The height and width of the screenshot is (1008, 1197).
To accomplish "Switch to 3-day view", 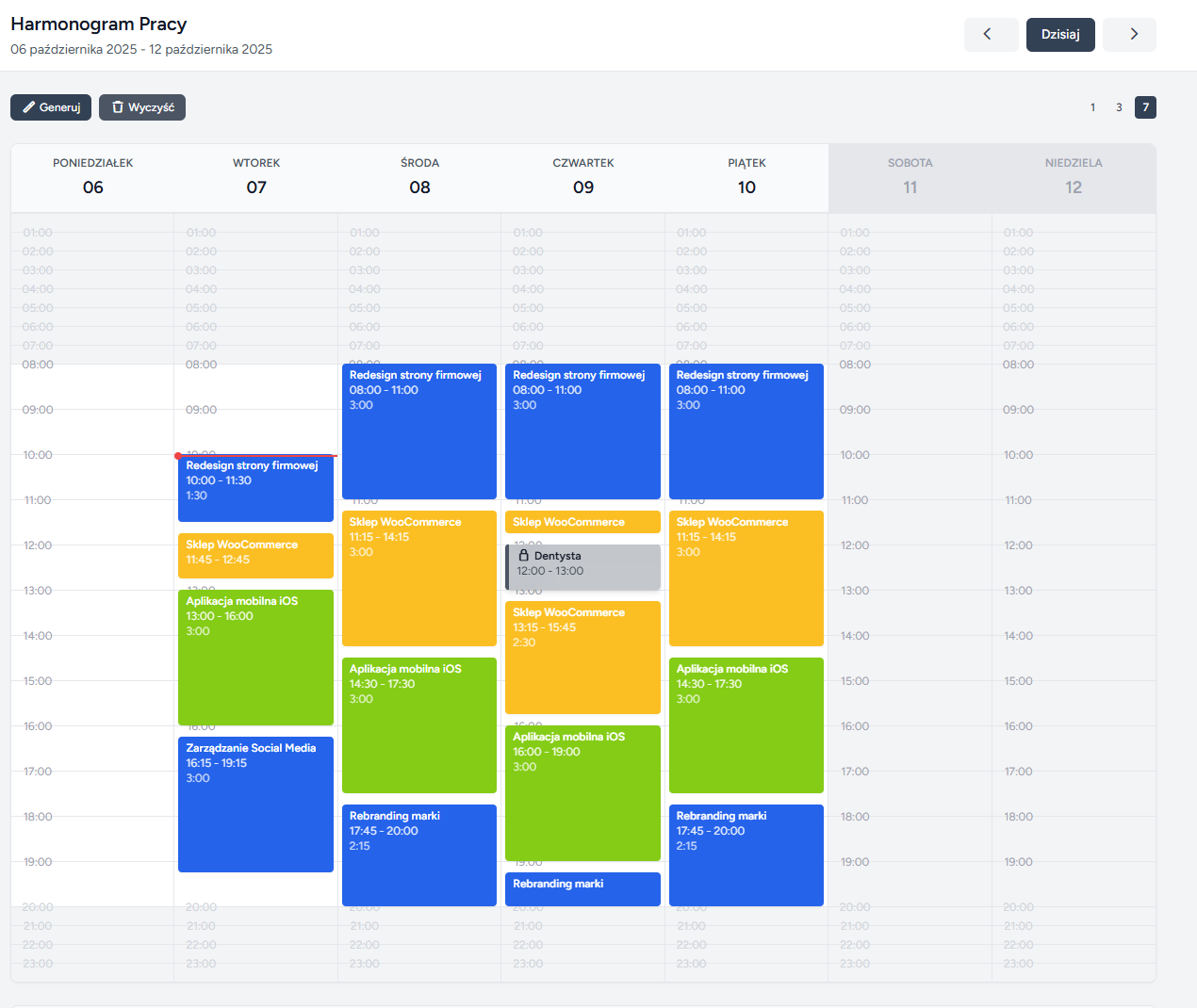I will coord(1119,107).
